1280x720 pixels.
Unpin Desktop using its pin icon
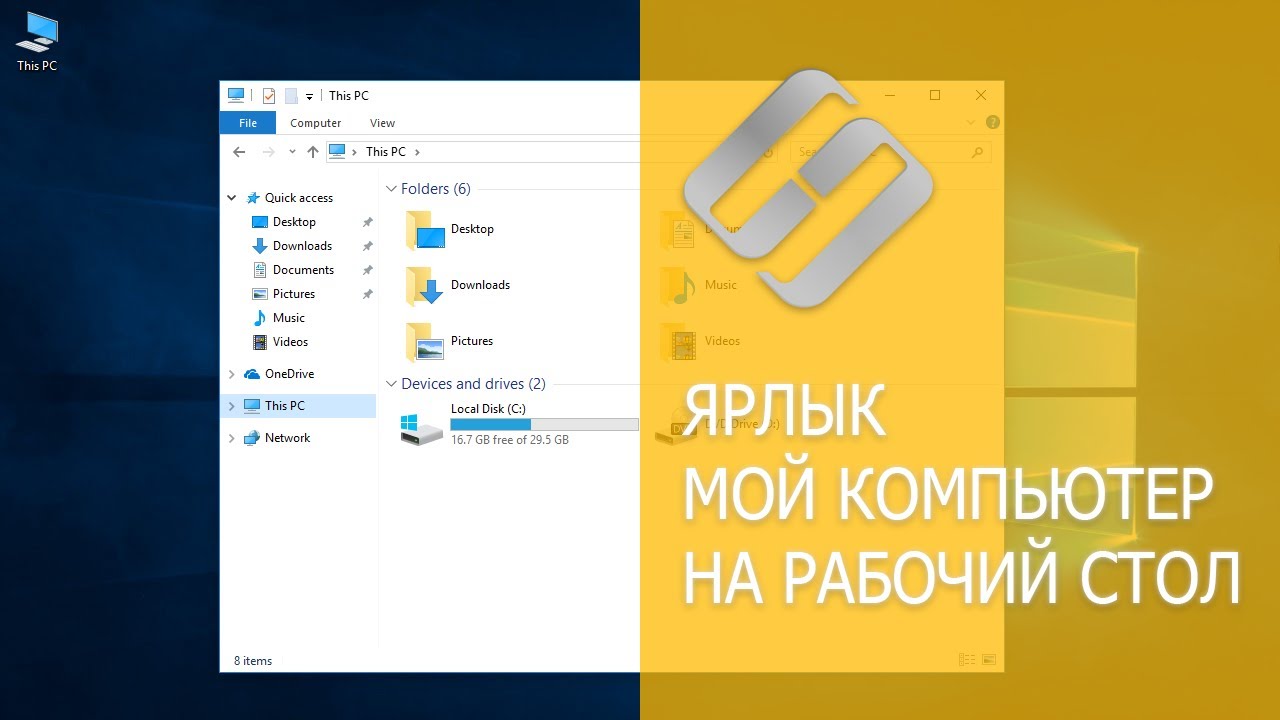367,222
